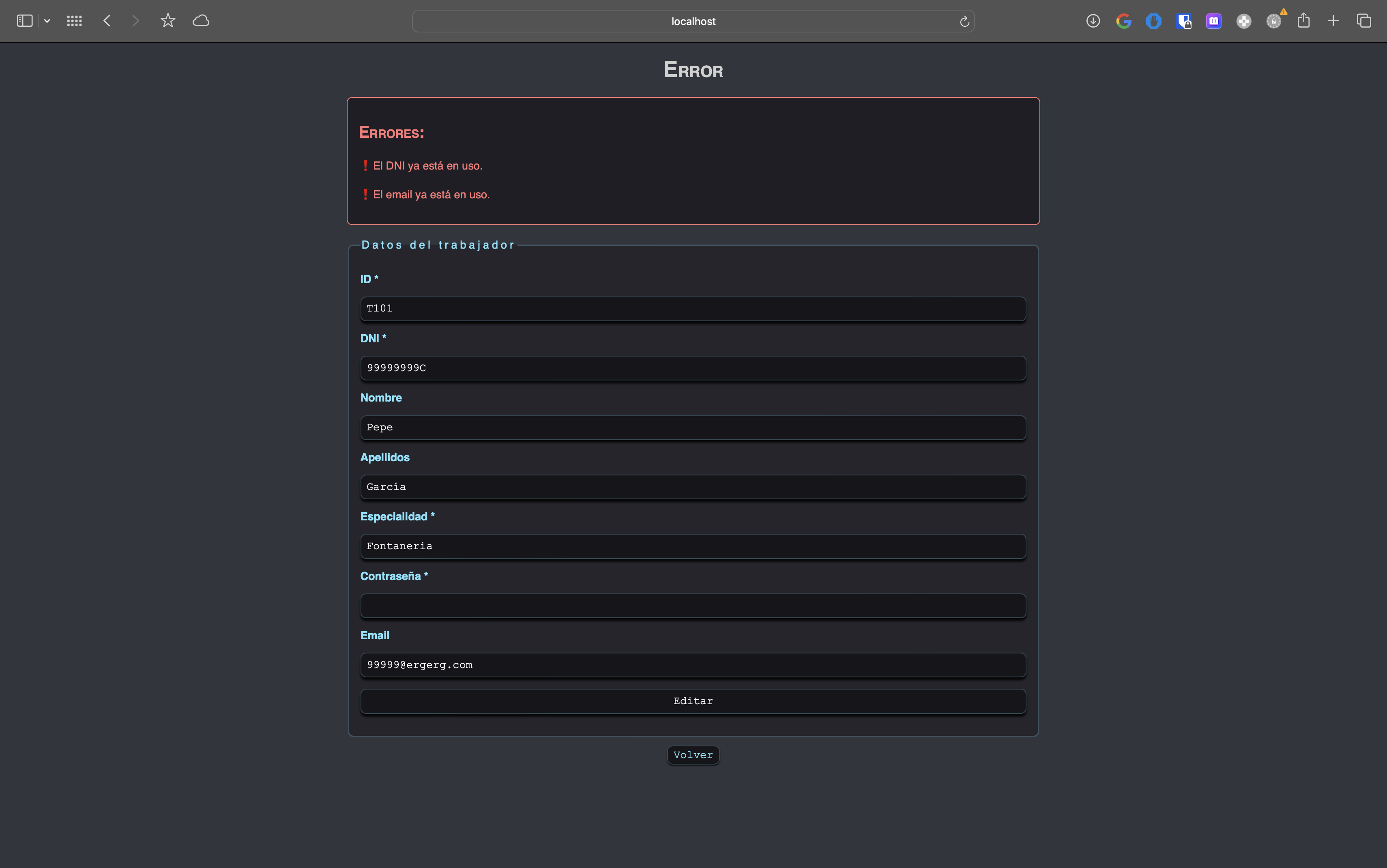Open the tab group grid overview
The image size is (1387, 868).
75,21
